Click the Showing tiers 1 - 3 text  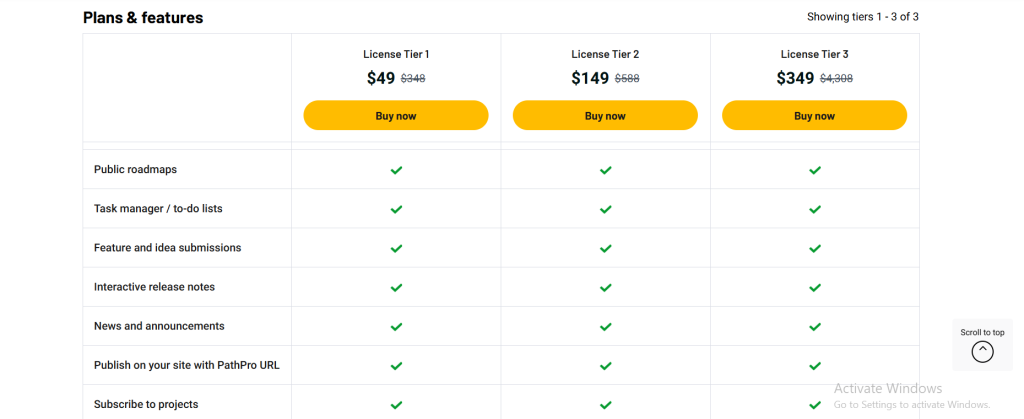pos(862,17)
